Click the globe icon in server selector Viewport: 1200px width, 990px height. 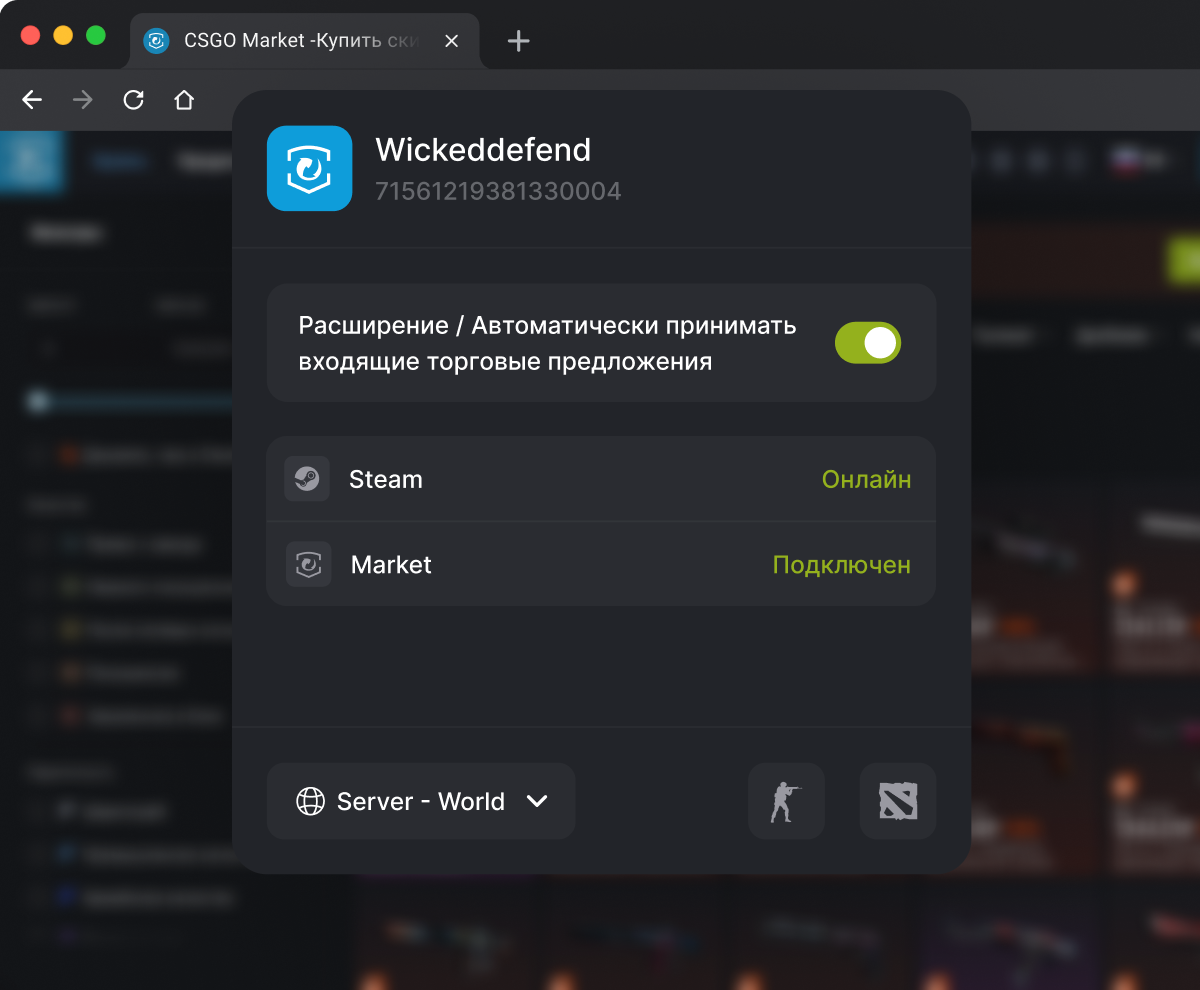311,802
